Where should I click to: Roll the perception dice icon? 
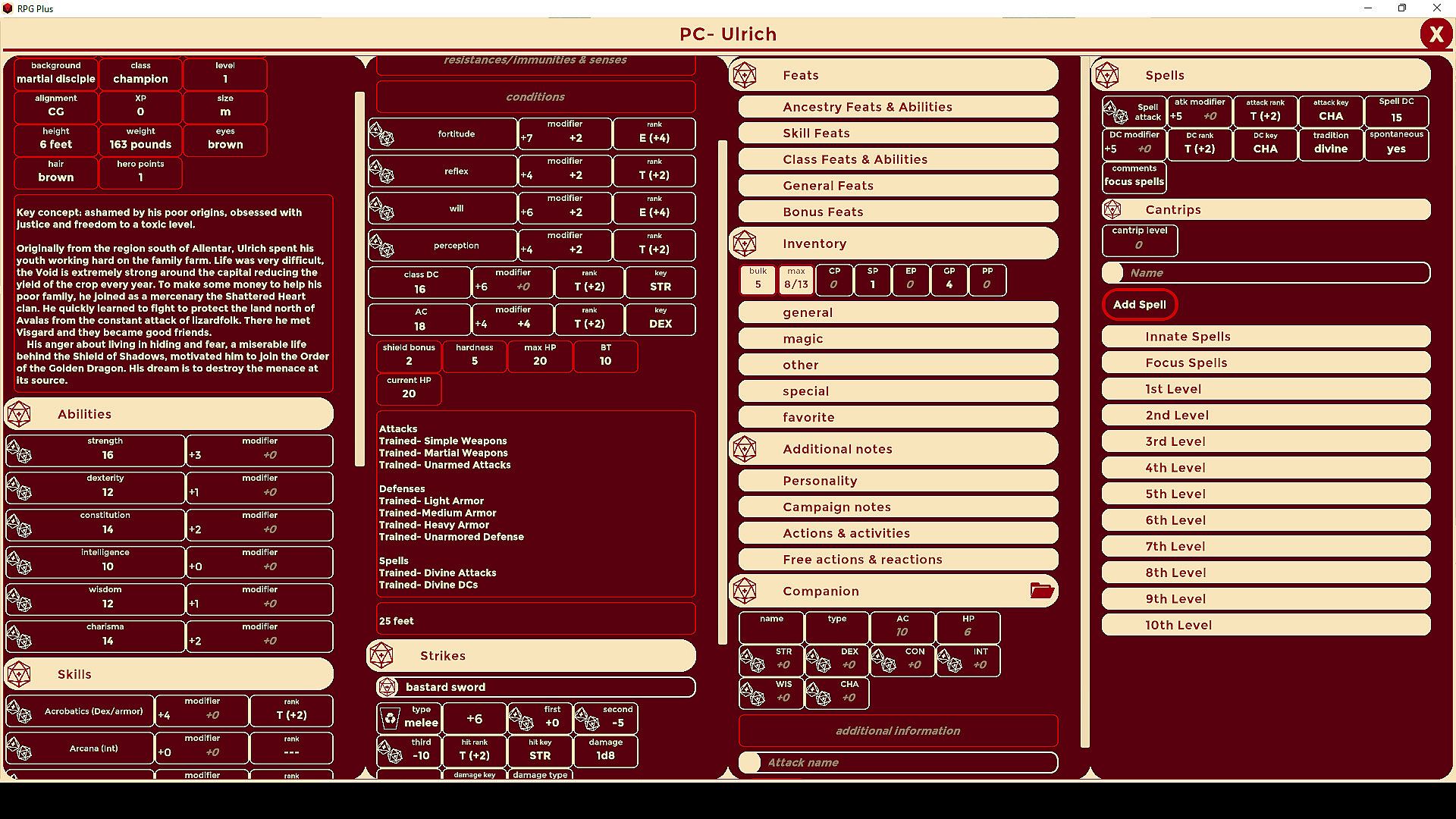point(381,246)
